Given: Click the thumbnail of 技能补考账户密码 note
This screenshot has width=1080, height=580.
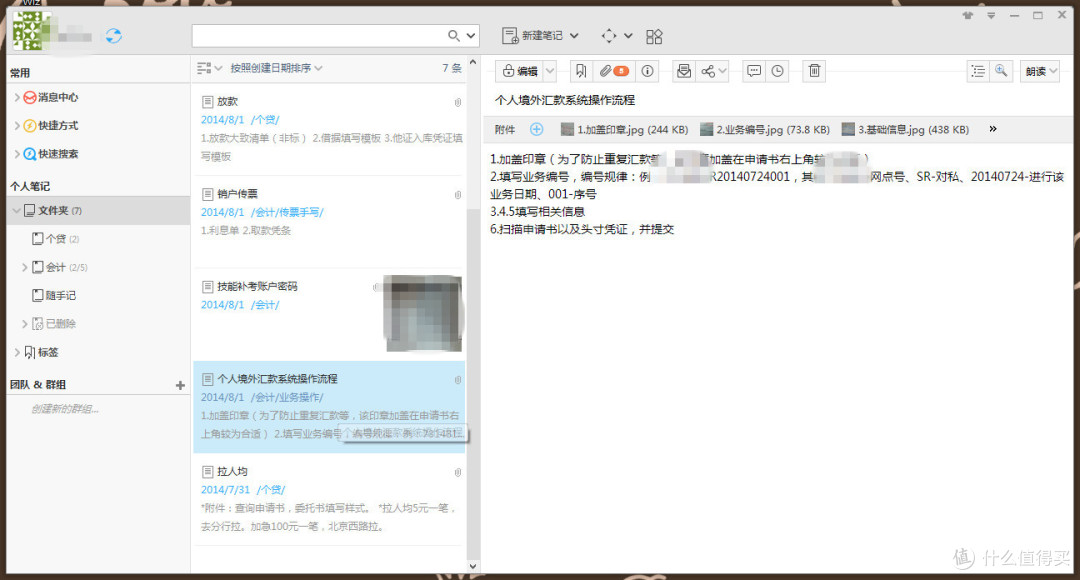Looking at the screenshot, I should (423, 313).
